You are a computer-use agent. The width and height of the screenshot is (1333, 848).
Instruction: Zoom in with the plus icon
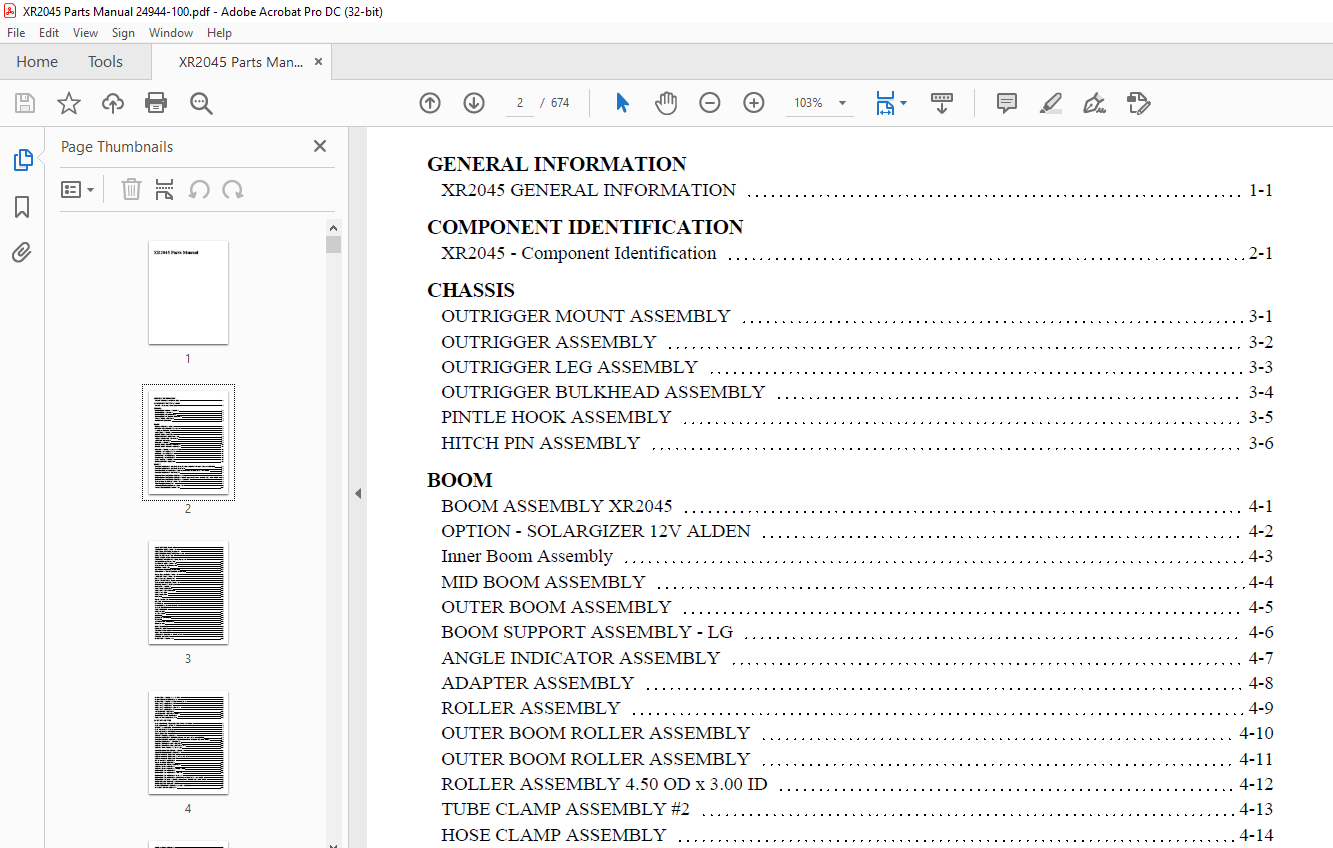click(754, 103)
